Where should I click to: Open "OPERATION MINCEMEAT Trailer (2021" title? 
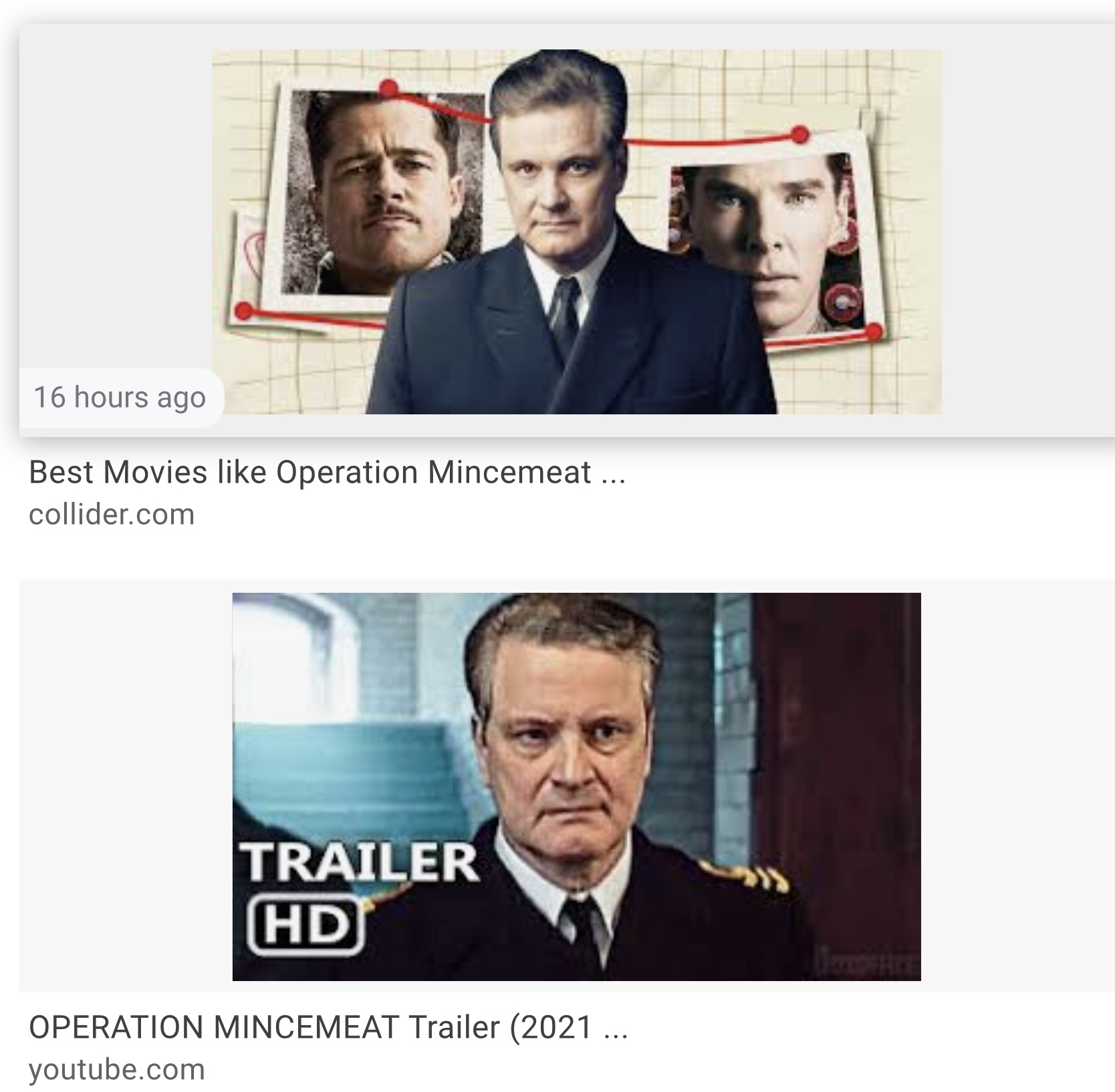click(x=311, y=1027)
